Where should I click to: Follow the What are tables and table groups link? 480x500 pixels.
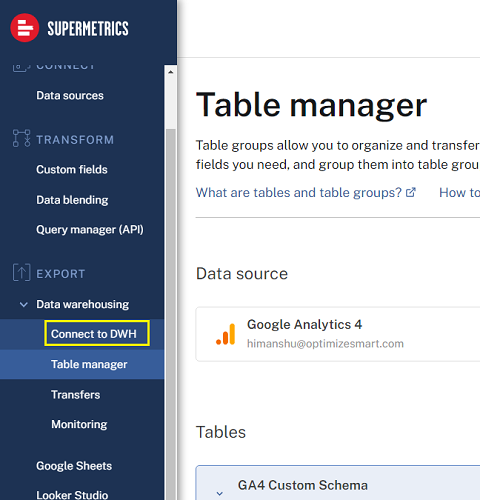[x=299, y=192]
